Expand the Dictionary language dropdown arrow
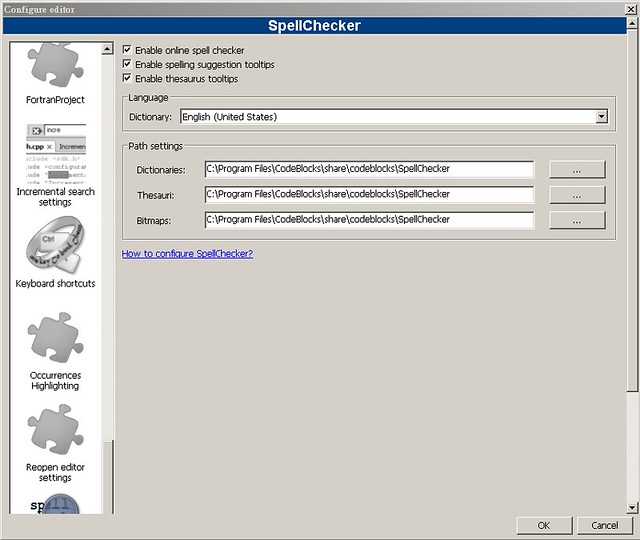The width and height of the screenshot is (640, 540). pos(601,117)
